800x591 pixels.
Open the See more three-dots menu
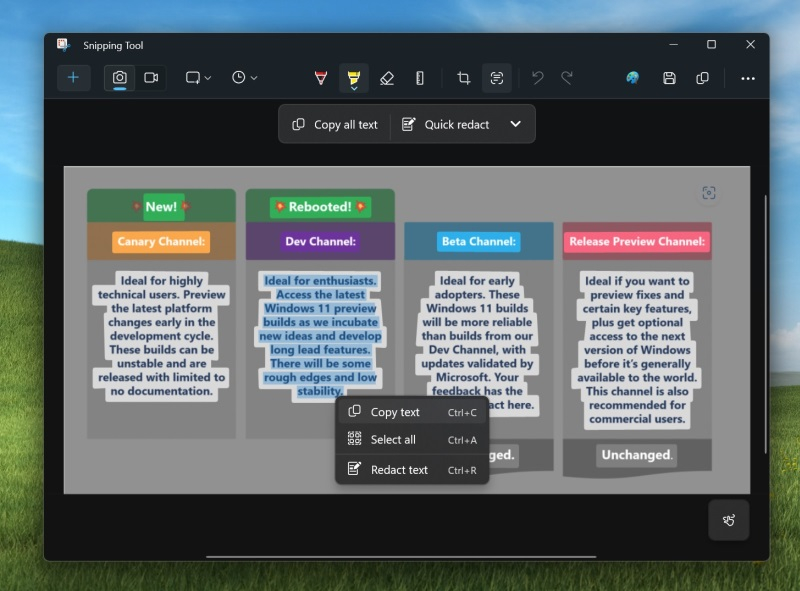[x=748, y=78]
